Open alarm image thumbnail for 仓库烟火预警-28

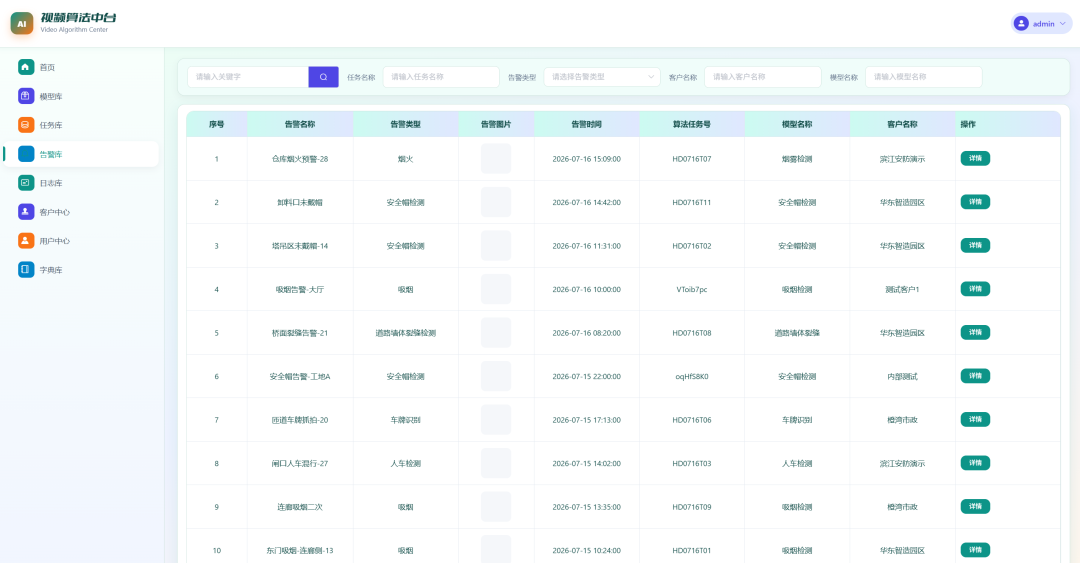[496, 158]
